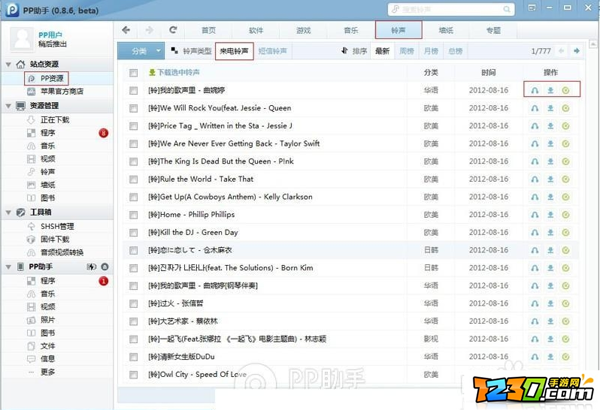600x410 pixels.
Task: Switch to the 软件 tab
Action: pyautogui.click(x=256, y=30)
